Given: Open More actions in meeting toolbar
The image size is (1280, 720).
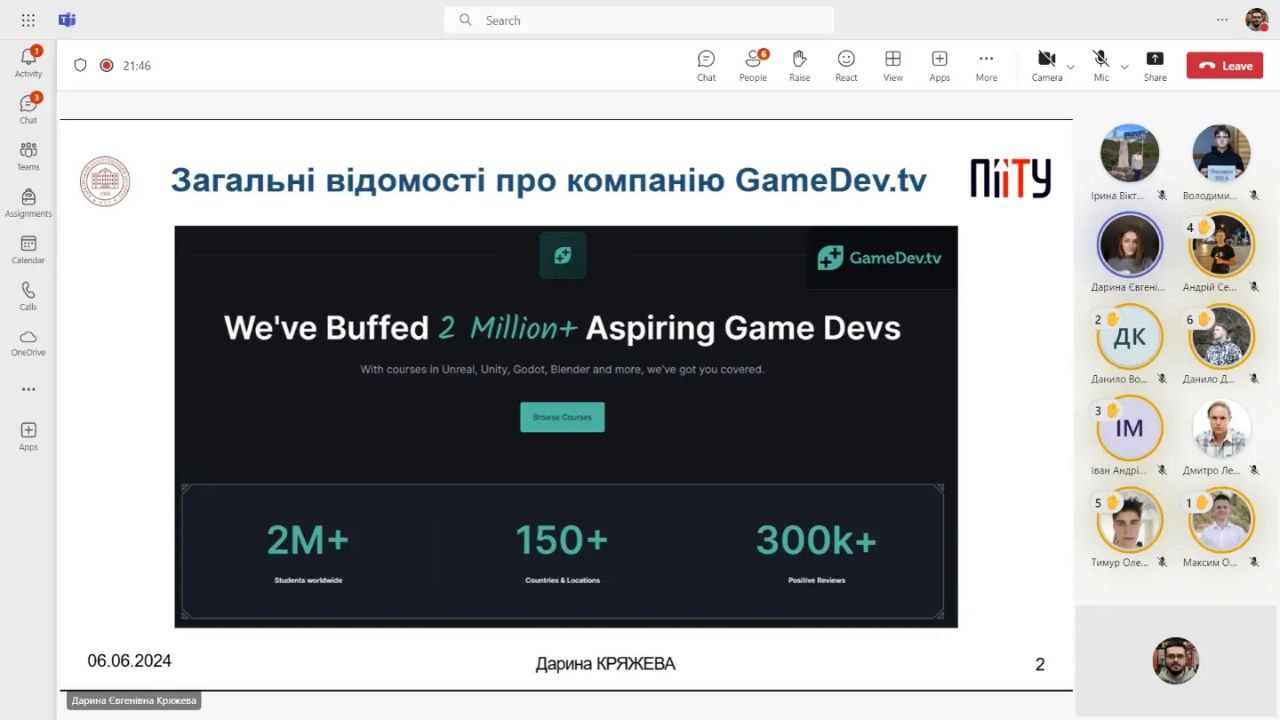Looking at the screenshot, I should (x=986, y=65).
